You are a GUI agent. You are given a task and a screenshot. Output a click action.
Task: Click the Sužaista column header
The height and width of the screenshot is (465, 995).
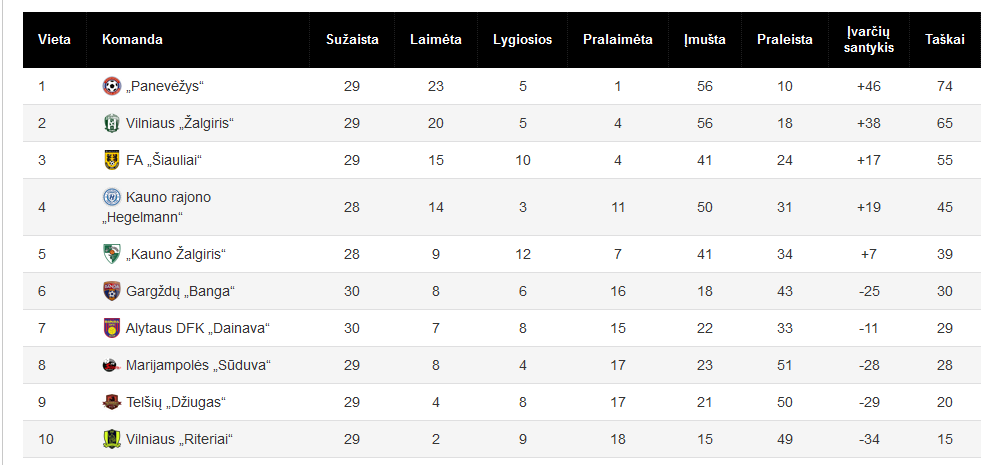tap(352, 39)
